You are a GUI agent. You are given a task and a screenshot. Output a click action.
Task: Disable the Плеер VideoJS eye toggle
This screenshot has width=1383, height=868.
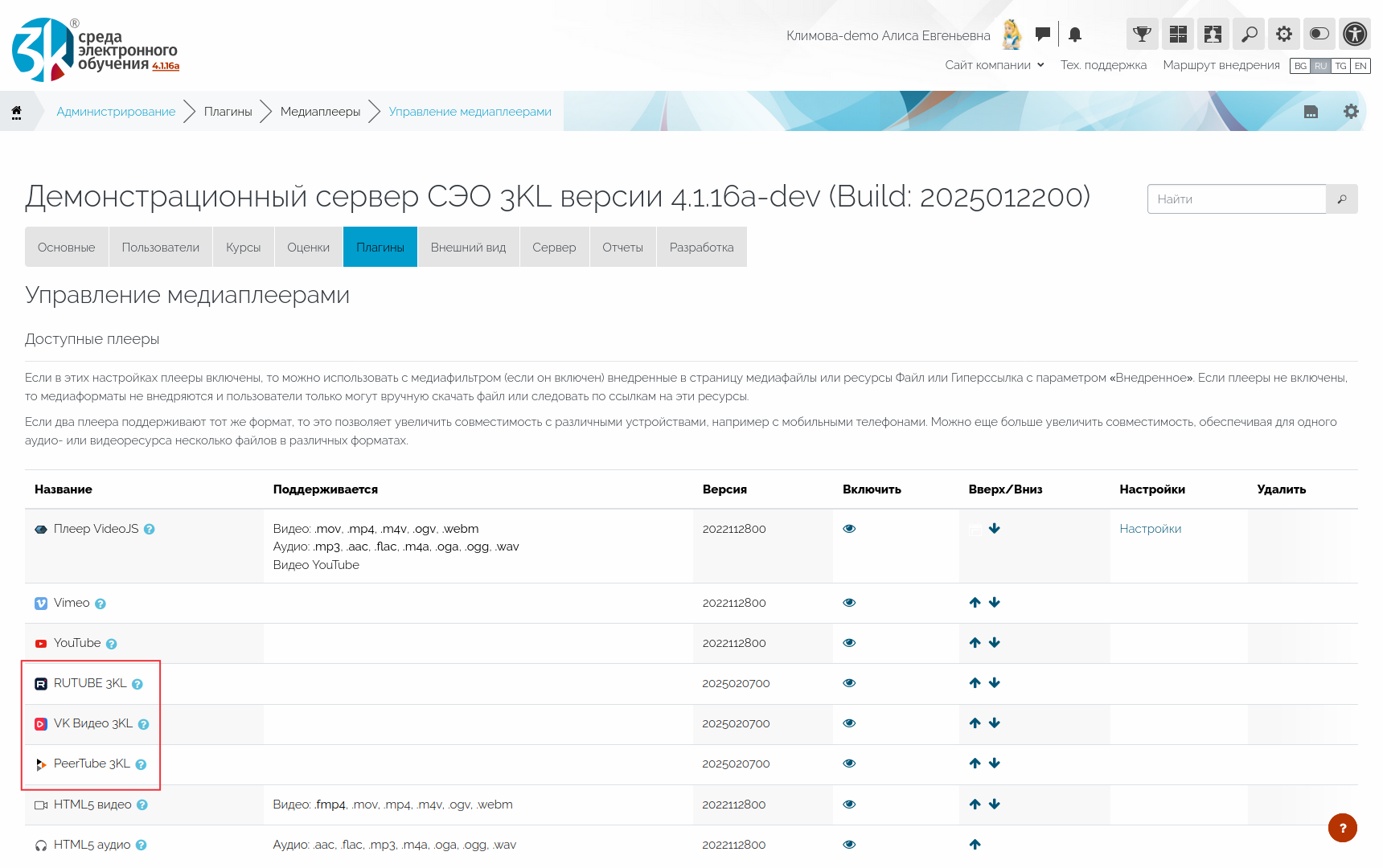click(x=849, y=529)
